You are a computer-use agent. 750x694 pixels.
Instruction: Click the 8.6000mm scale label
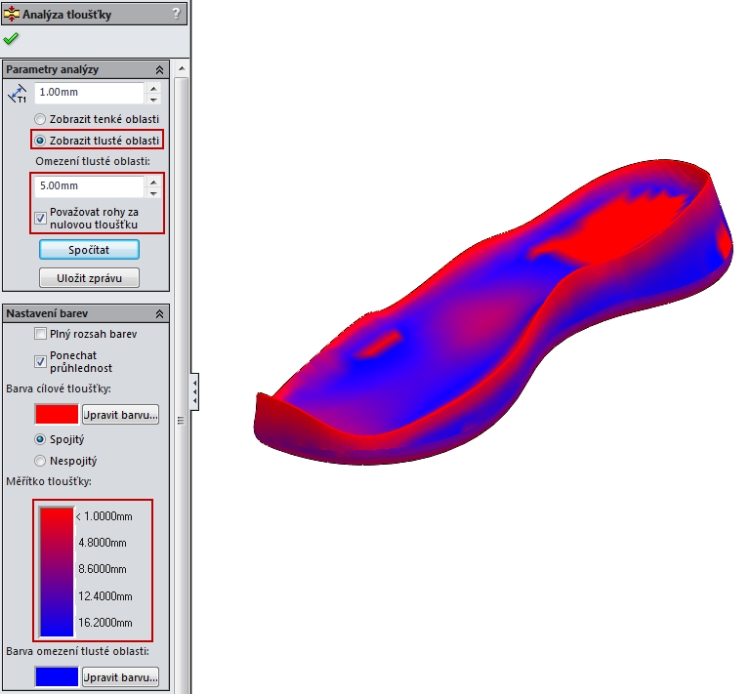point(102,569)
